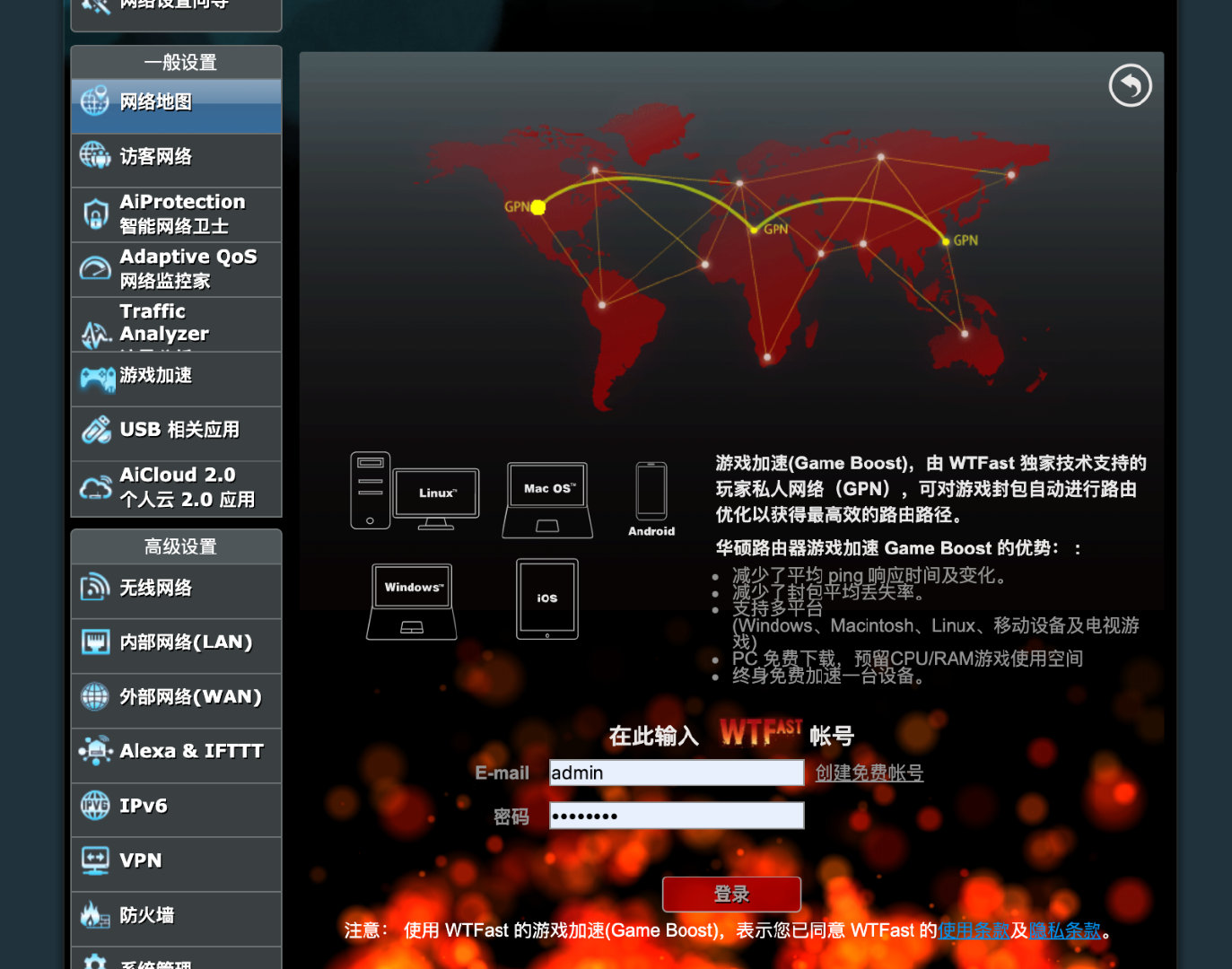Open USB 相关应用 menu item
This screenshot has height=969, width=1232.
click(177, 434)
